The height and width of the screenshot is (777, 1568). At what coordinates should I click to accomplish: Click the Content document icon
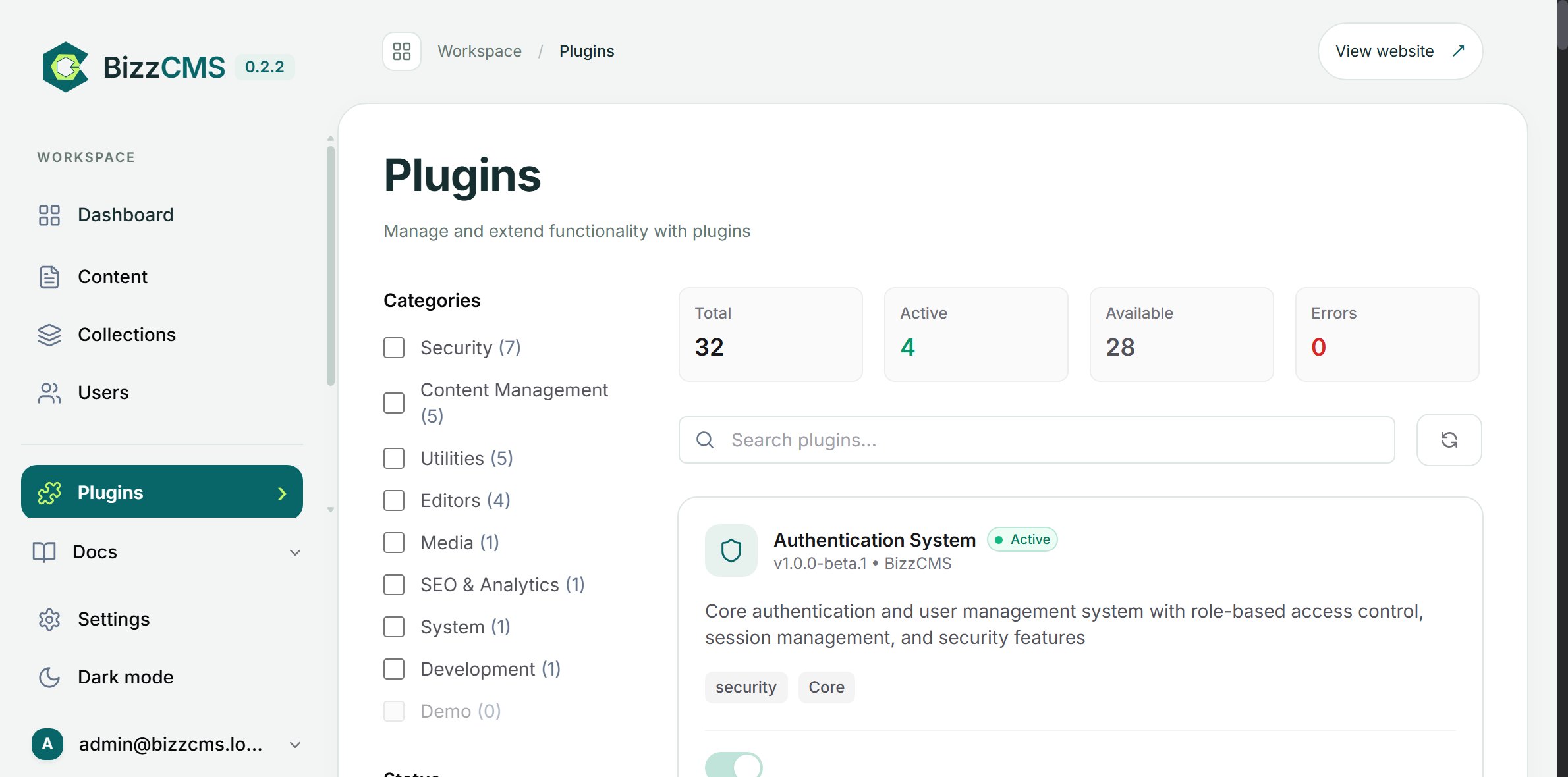pyautogui.click(x=49, y=277)
